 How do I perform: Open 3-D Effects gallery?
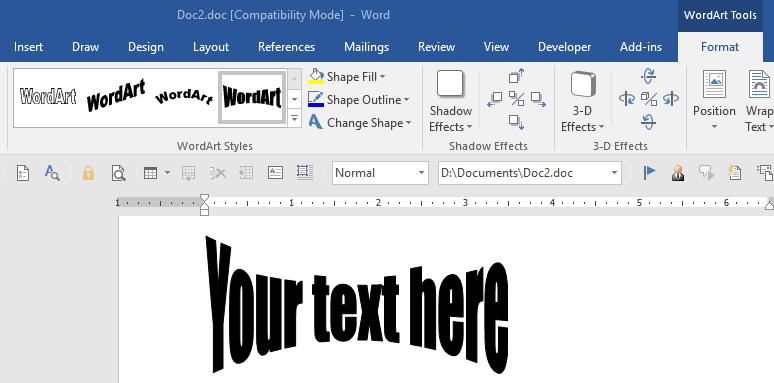(x=582, y=102)
